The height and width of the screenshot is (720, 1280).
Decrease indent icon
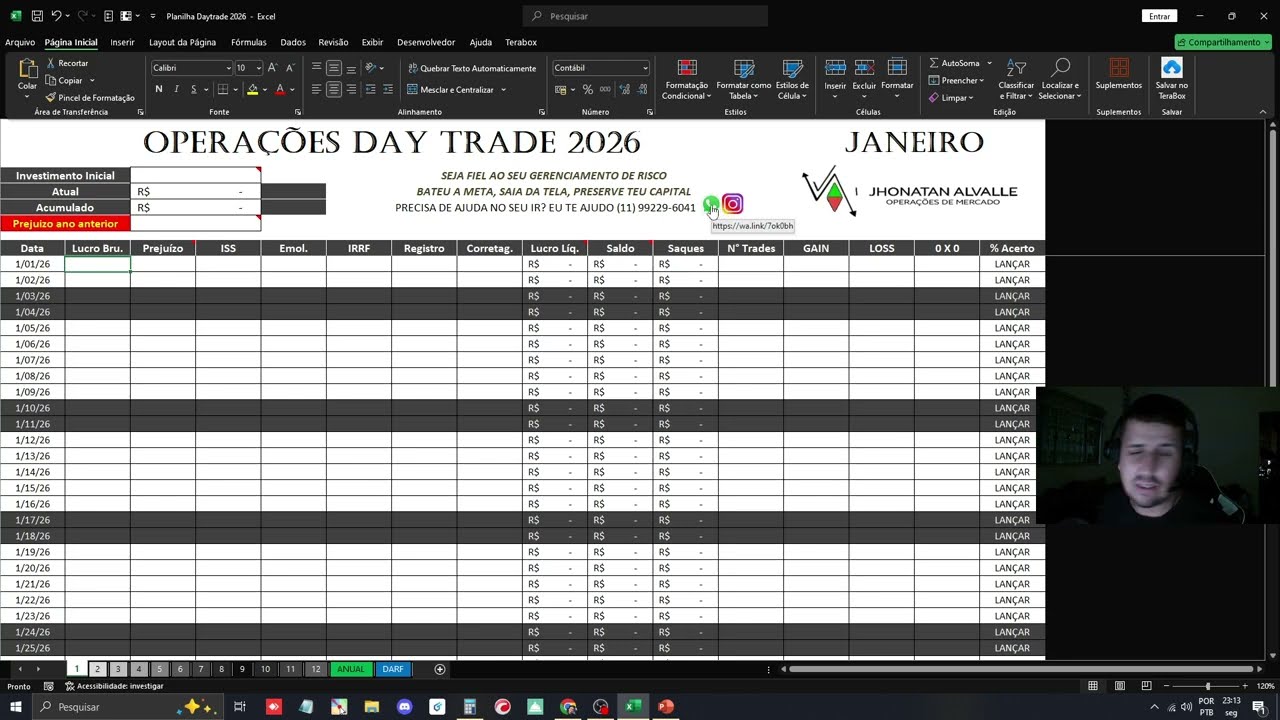click(370, 89)
